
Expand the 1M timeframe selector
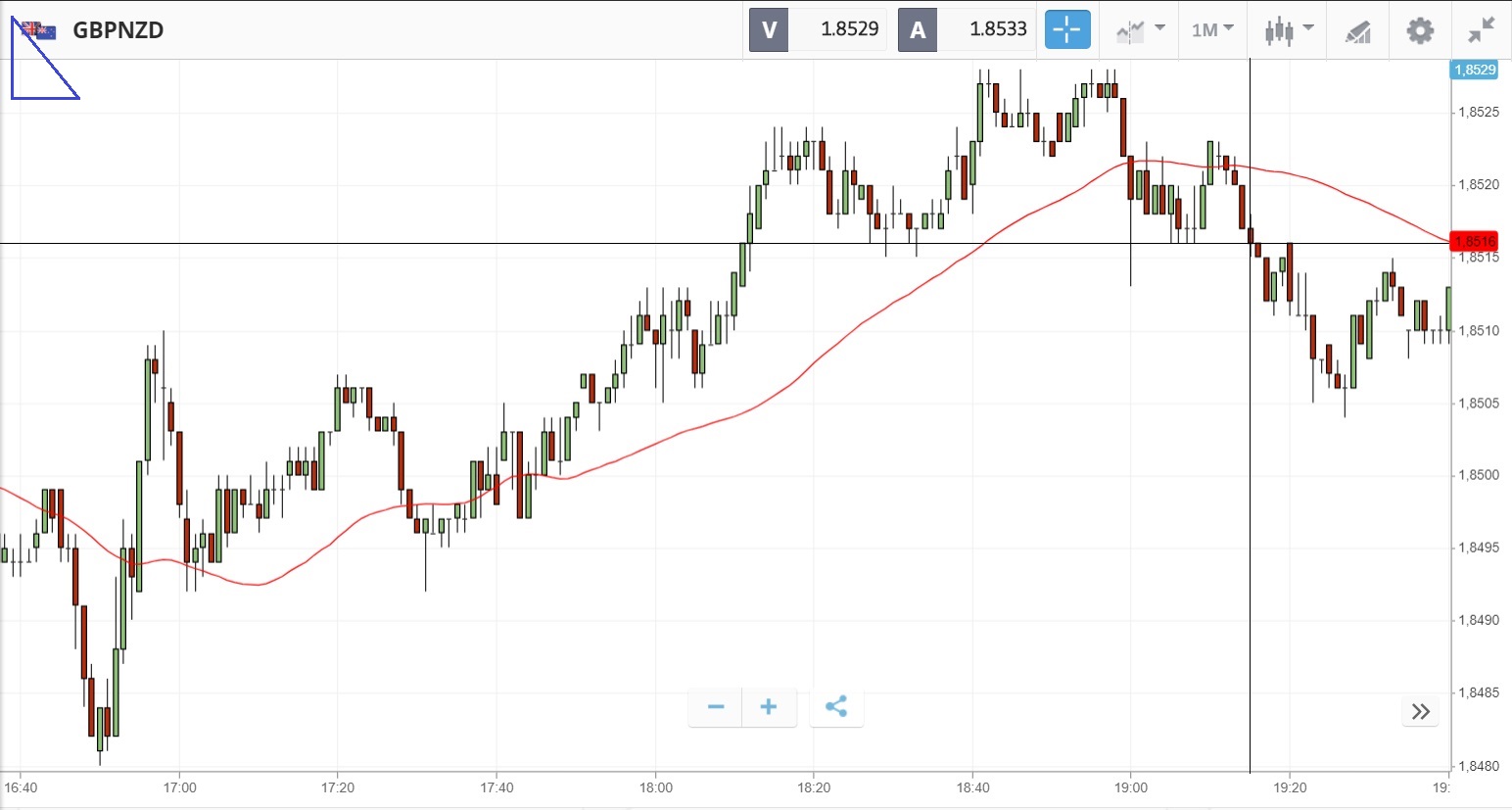(1211, 29)
